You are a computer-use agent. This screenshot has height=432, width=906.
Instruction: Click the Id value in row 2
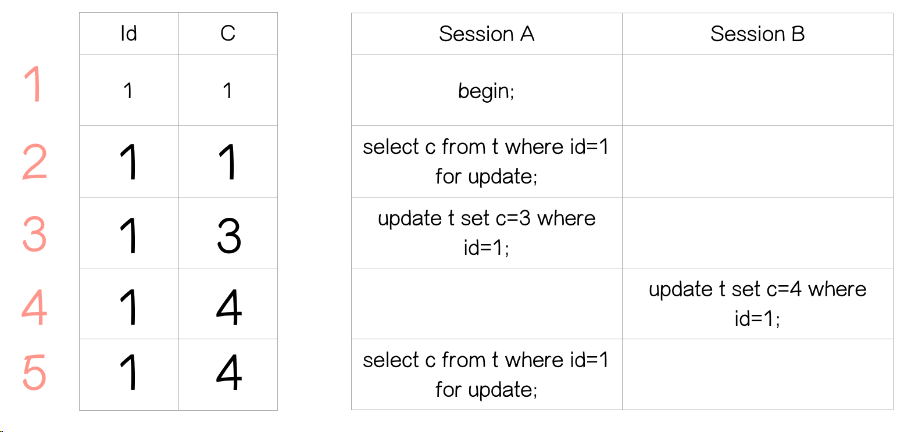pyautogui.click(x=128, y=162)
